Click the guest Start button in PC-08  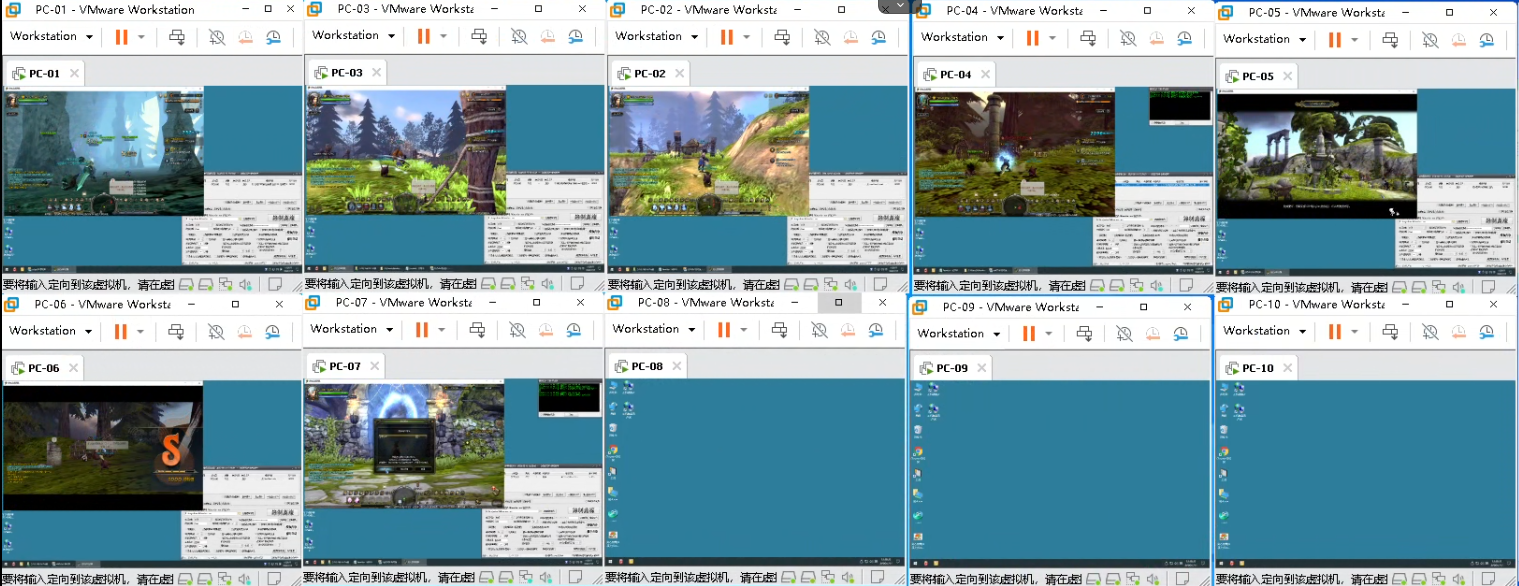coord(612,563)
